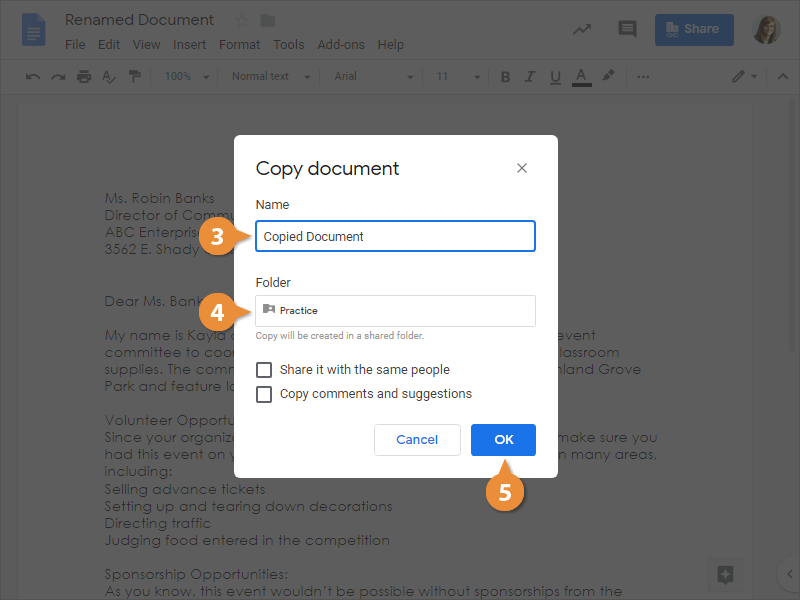800x600 pixels.
Task: Open the View menu
Action: coord(146,45)
